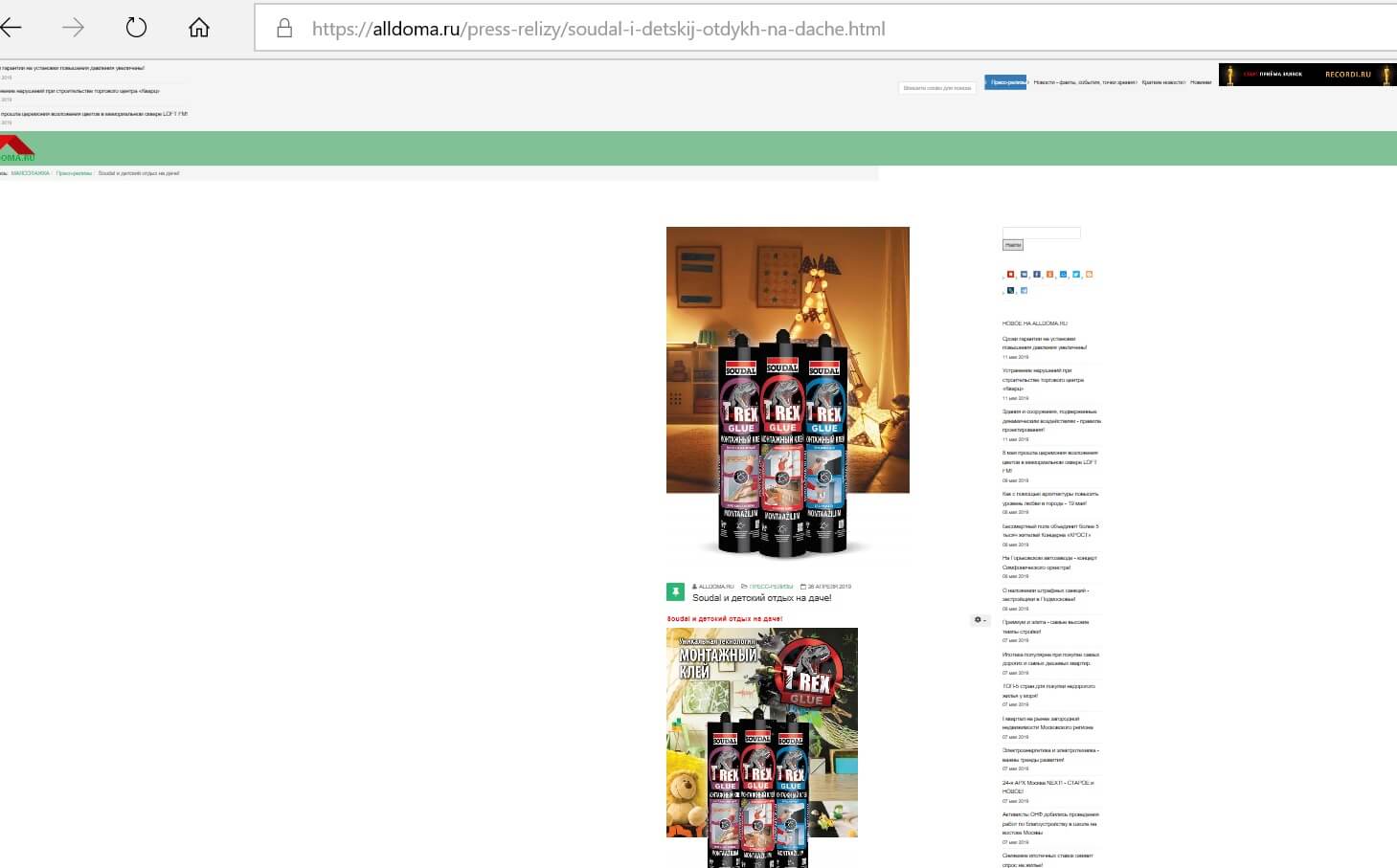Open sidebar news 'Бессмертный полк объединит более 5 тысяч'
1397x868 pixels.
click(x=1050, y=530)
